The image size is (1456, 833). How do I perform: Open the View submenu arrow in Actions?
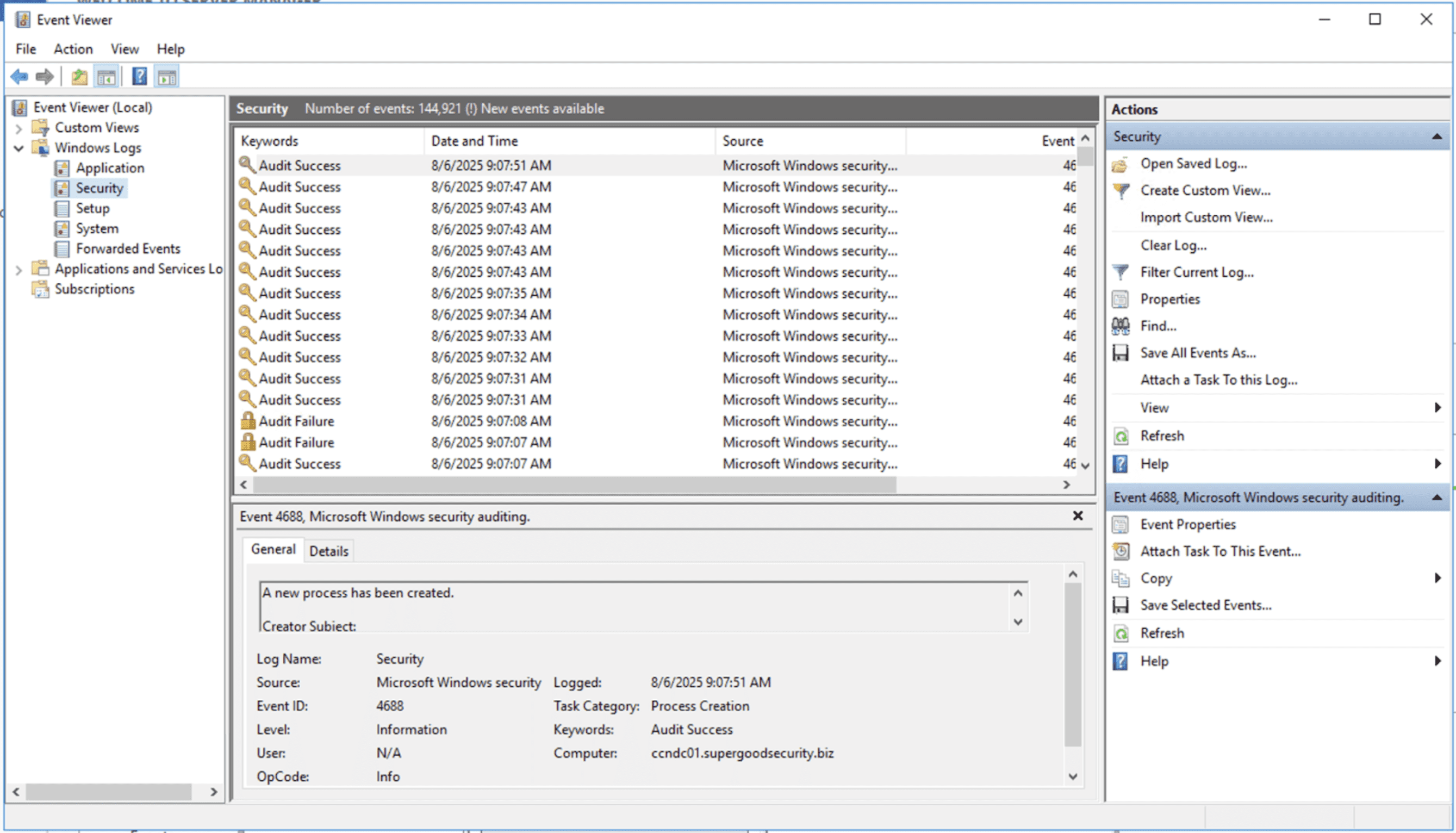tap(1438, 408)
